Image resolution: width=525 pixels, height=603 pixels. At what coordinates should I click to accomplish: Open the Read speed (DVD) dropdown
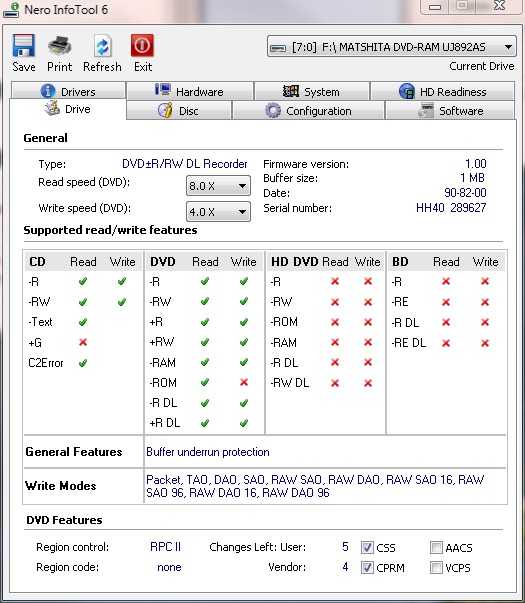[x=218, y=186]
